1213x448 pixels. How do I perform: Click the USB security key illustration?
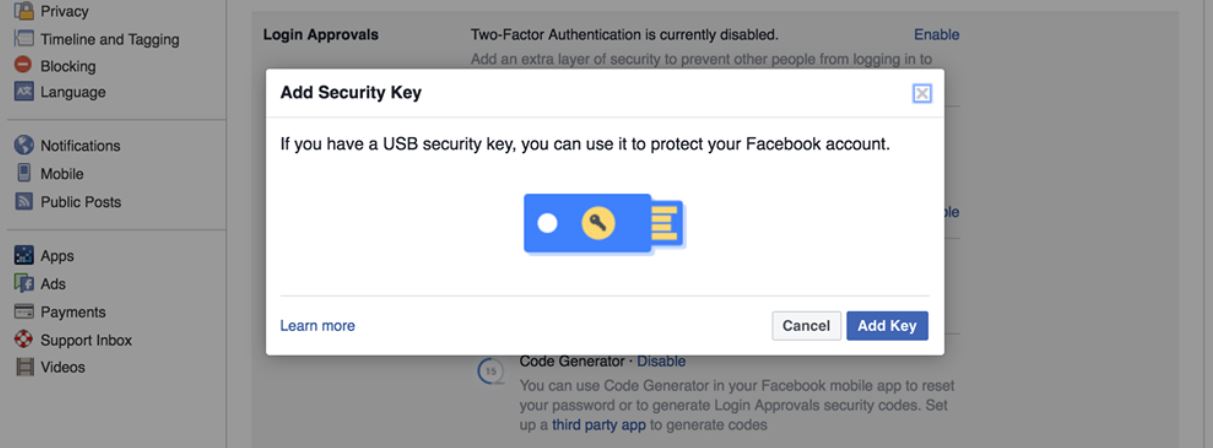coord(603,223)
